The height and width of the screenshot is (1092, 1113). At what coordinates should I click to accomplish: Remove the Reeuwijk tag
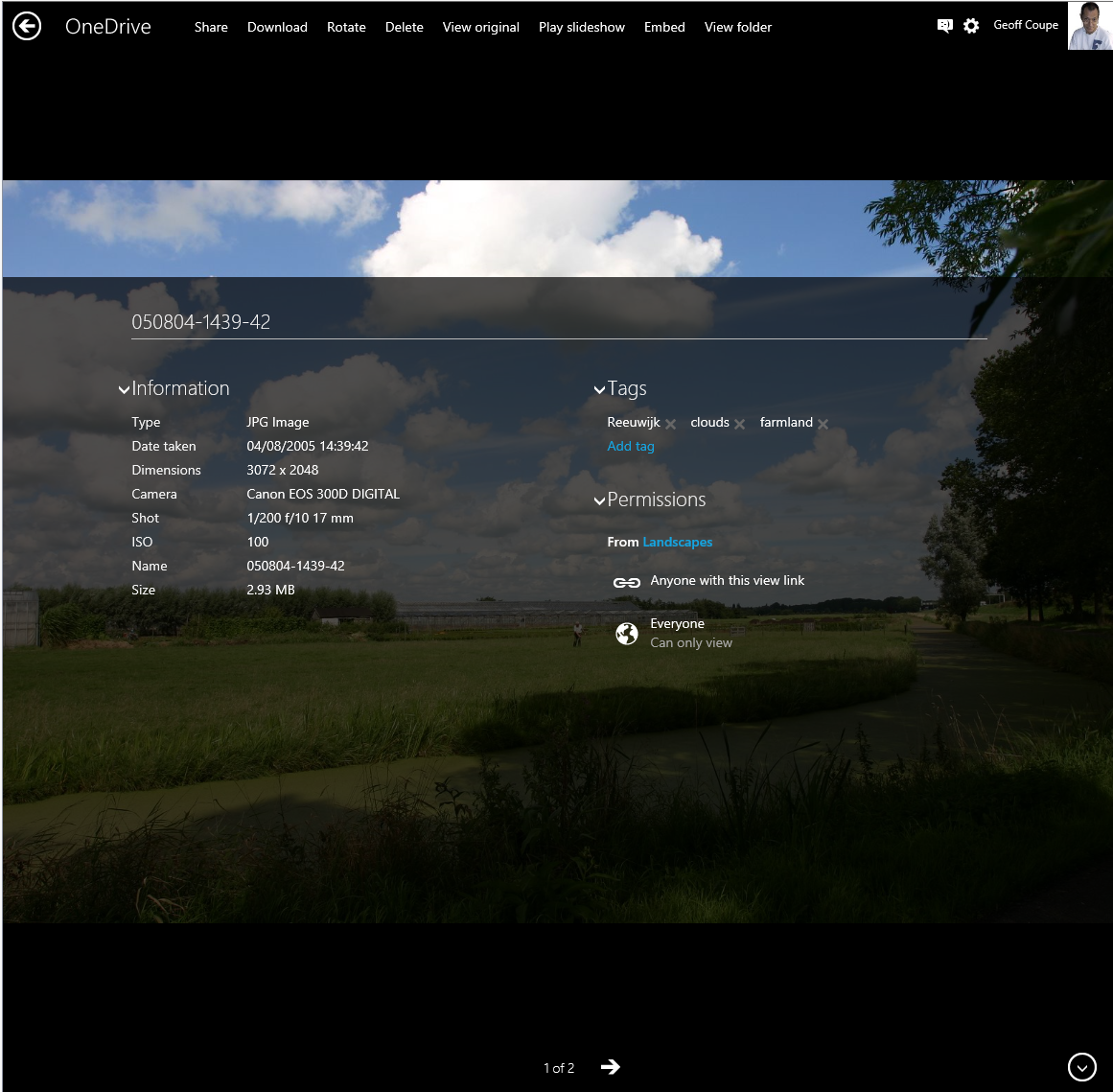coord(671,424)
